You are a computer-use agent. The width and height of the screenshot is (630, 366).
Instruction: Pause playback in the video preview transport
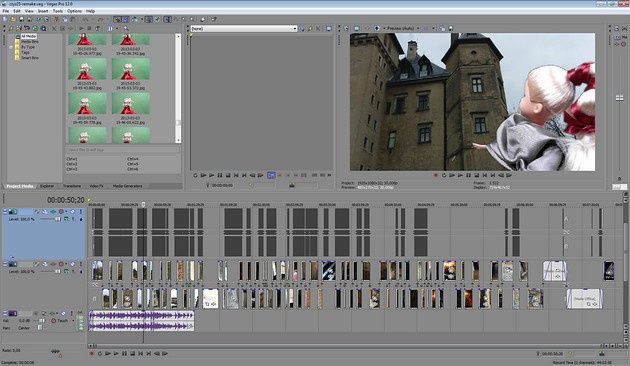click(x=468, y=175)
